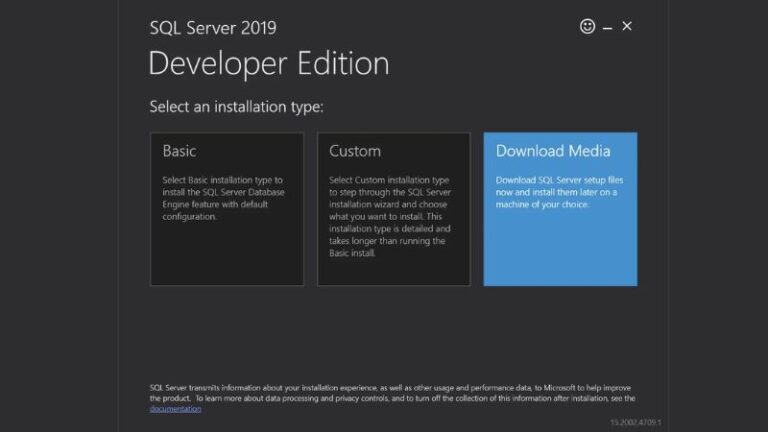Click the 'Developer Edition' heading text

click(269, 64)
